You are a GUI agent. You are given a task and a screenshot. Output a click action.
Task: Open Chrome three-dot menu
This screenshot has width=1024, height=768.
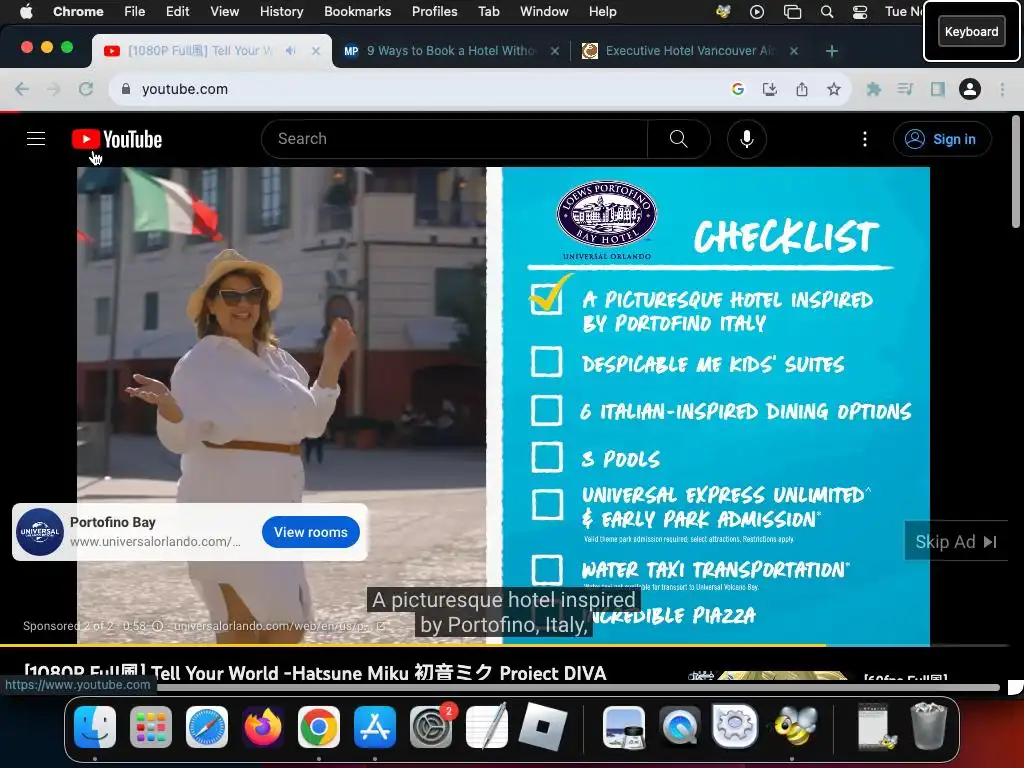point(1002,89)
